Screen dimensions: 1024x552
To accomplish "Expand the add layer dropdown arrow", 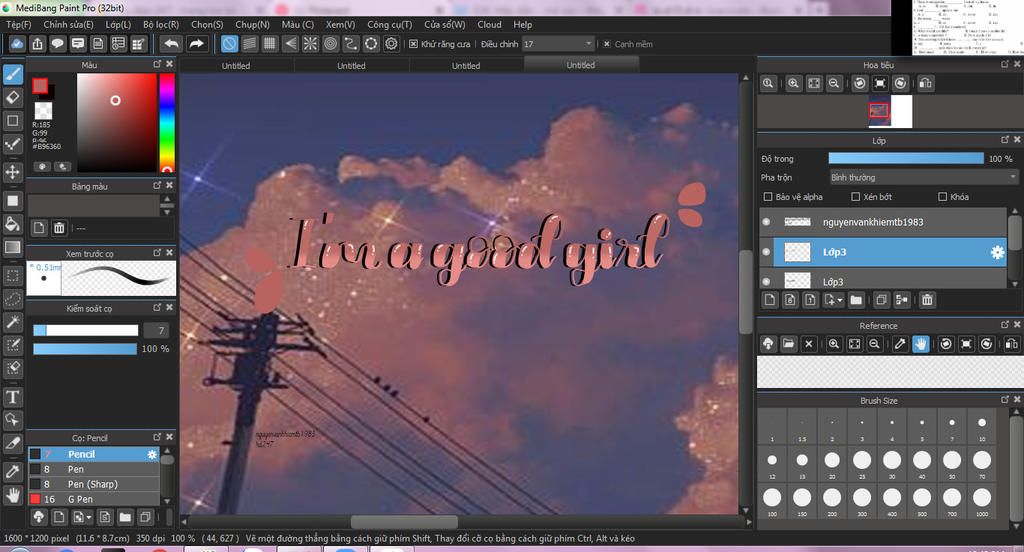I will tap(840, 300).
